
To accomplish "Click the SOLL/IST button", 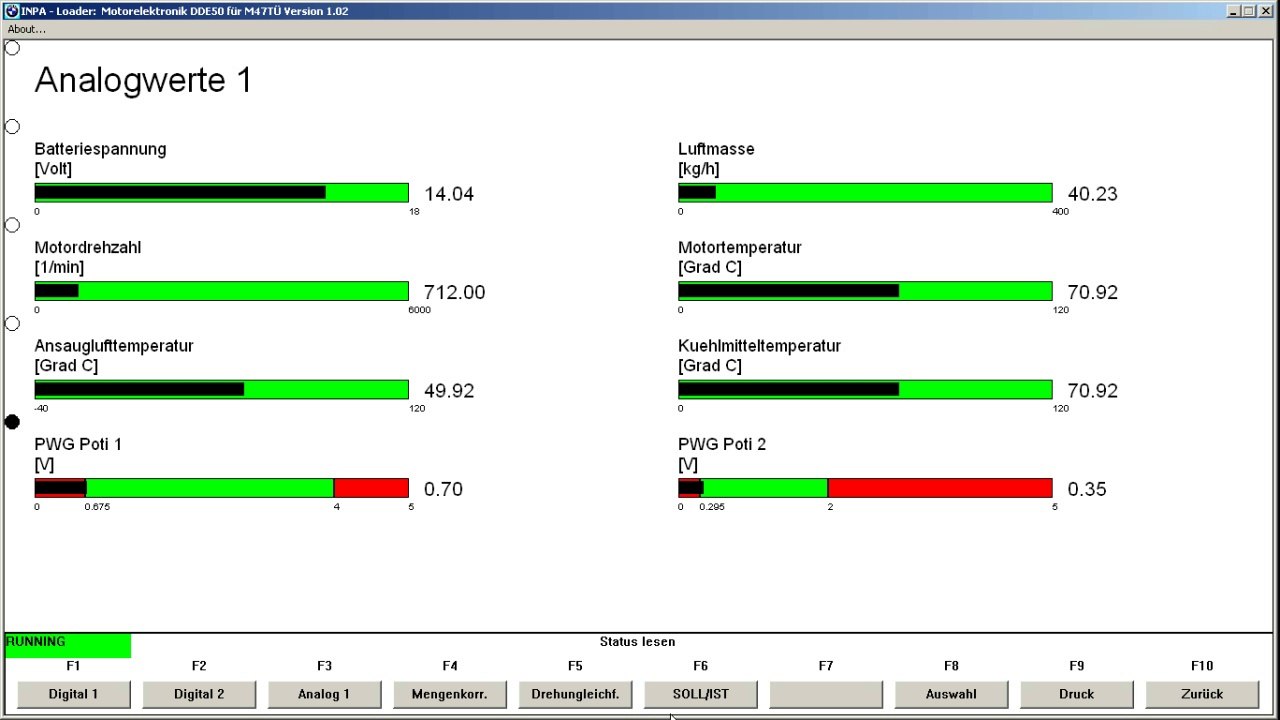I will [x=701, y=694].
